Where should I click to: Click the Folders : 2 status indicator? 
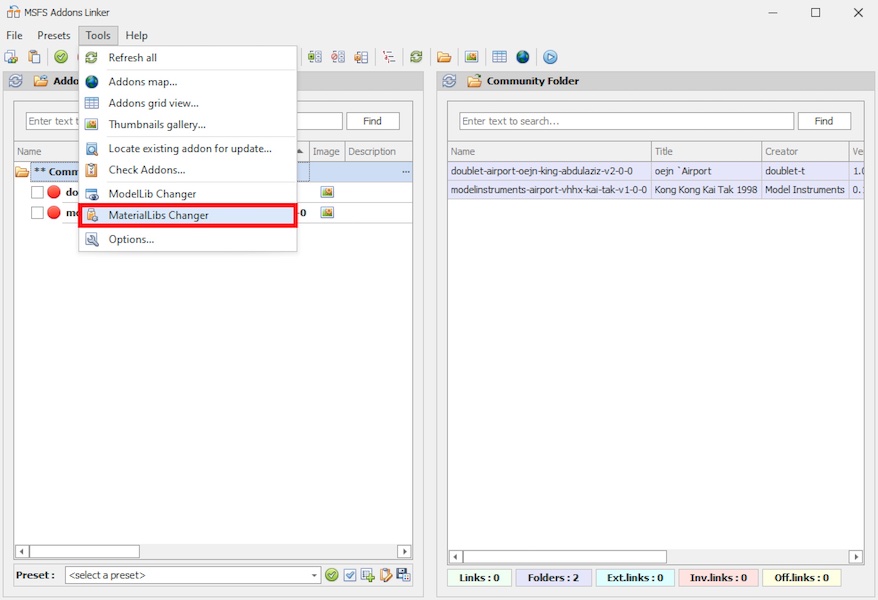553,578
